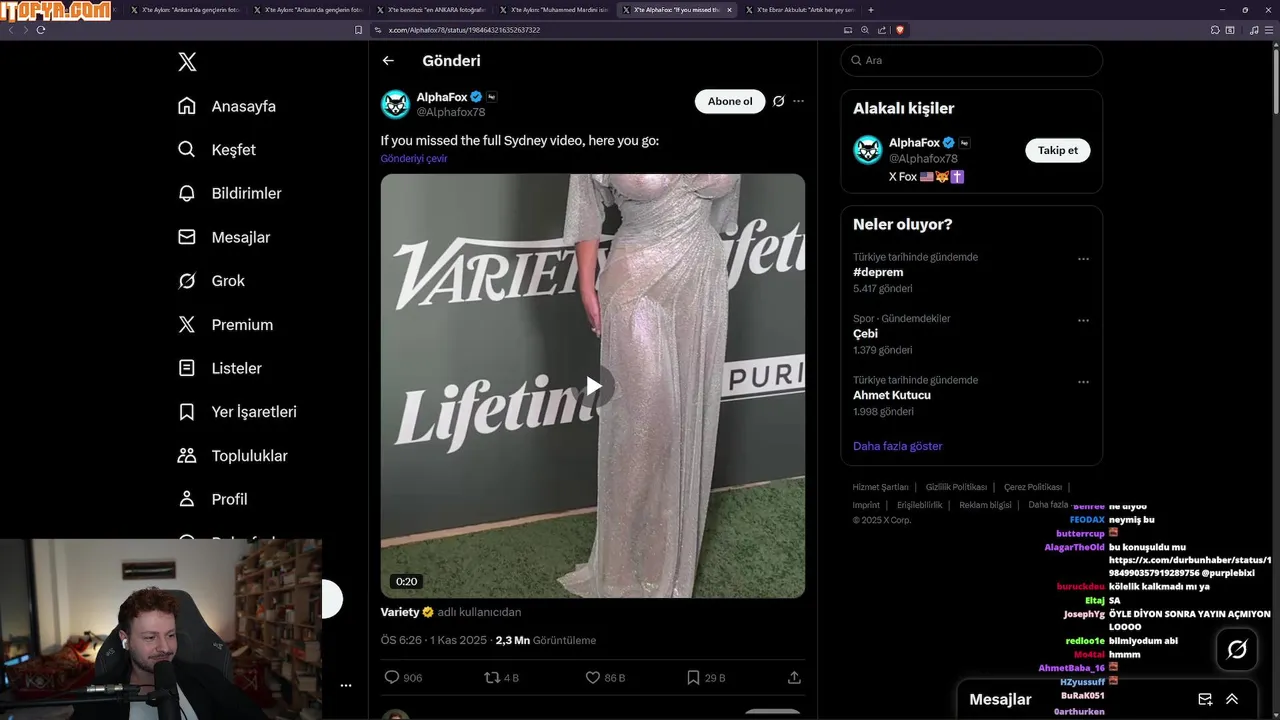
Task: Open Bildirimler notifications
Action: click(x=229, y=193)
